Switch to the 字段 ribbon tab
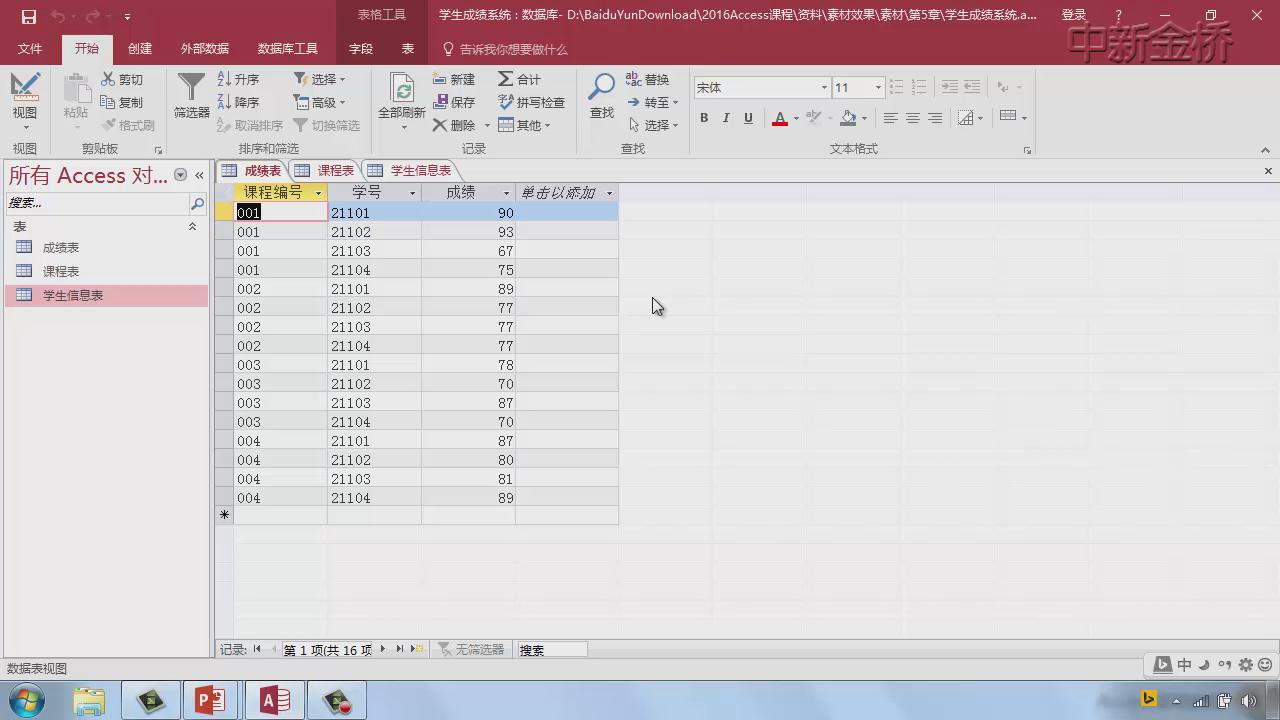 361,48
